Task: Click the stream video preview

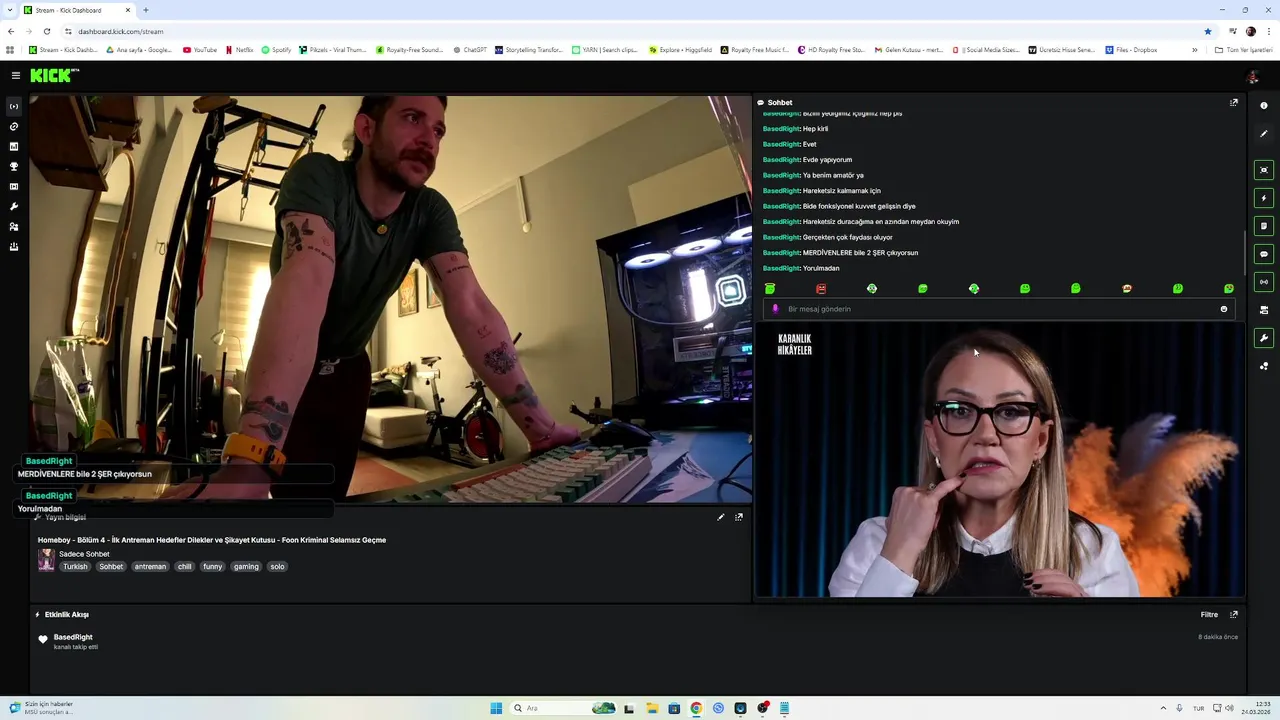Action: point(390,299)
